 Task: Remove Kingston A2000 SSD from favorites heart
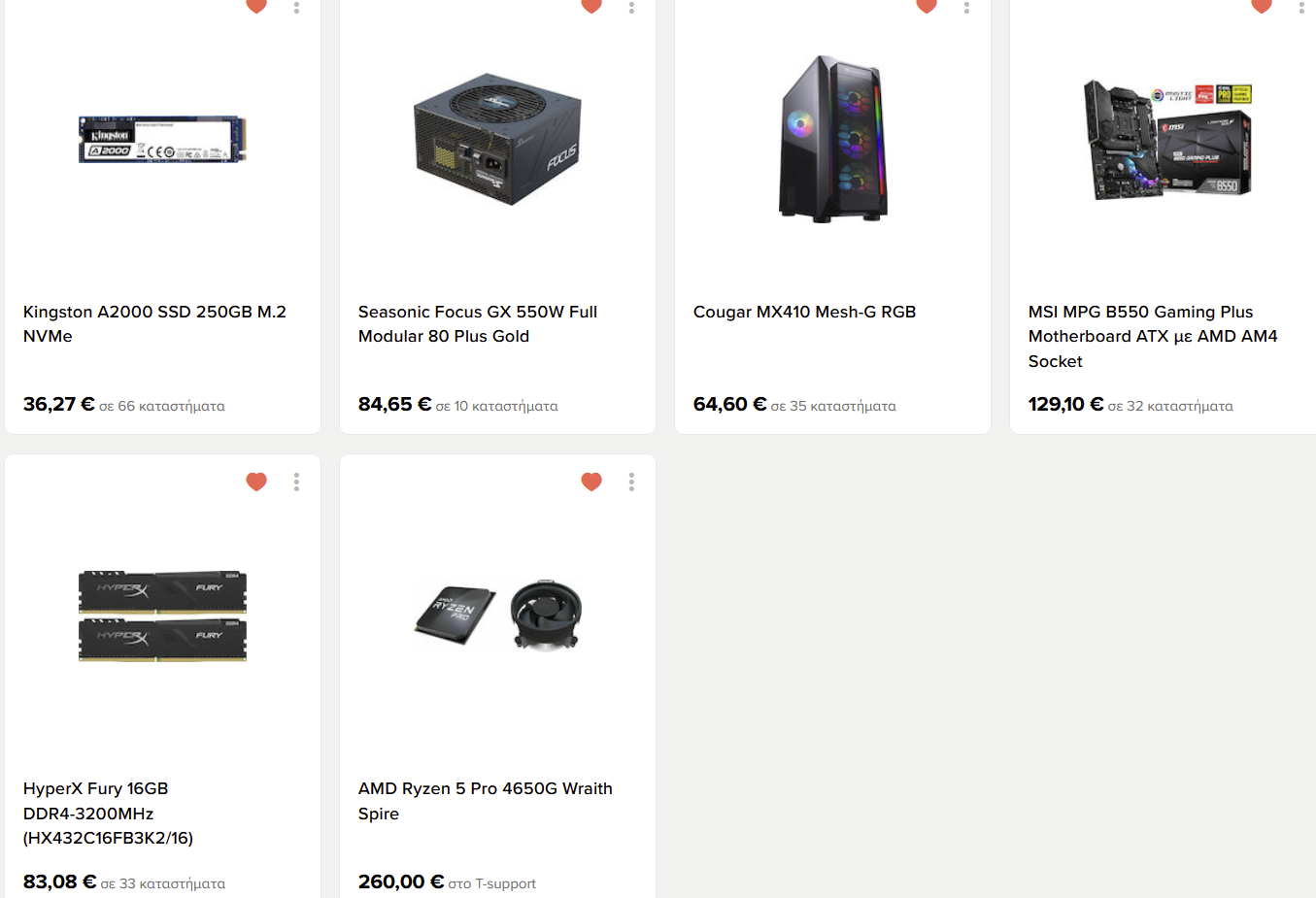[x=256, y=6]
